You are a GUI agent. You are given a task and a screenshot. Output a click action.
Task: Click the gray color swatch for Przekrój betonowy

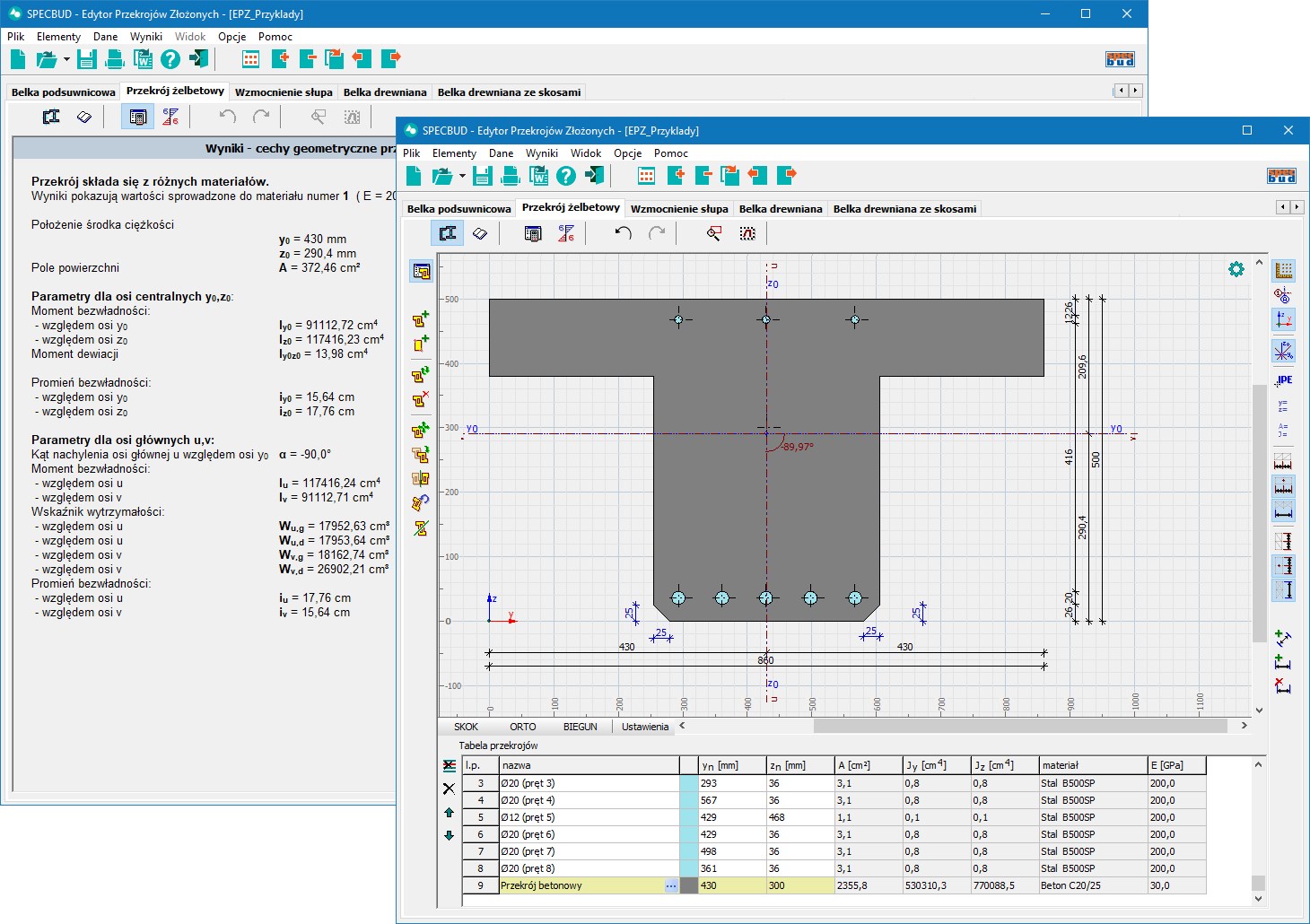pyautogui.click(x=689, y=885)
